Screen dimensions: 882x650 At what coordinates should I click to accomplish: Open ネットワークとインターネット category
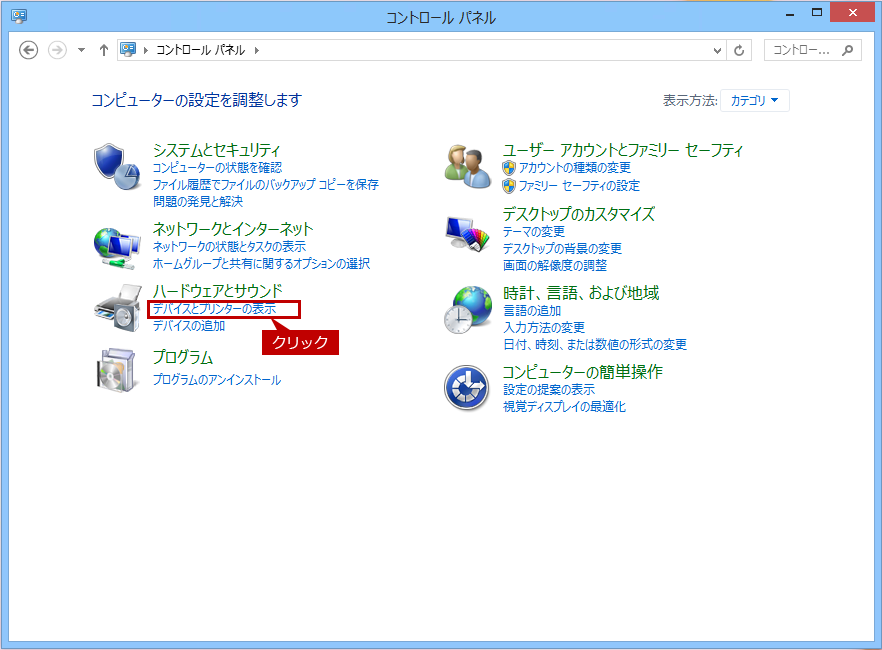point(233,229)
